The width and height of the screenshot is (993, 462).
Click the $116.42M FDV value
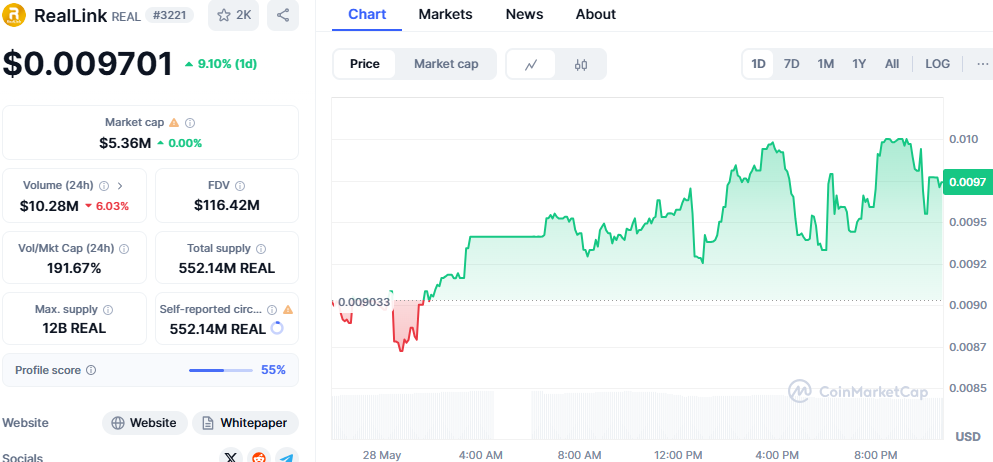coord(227,205)
